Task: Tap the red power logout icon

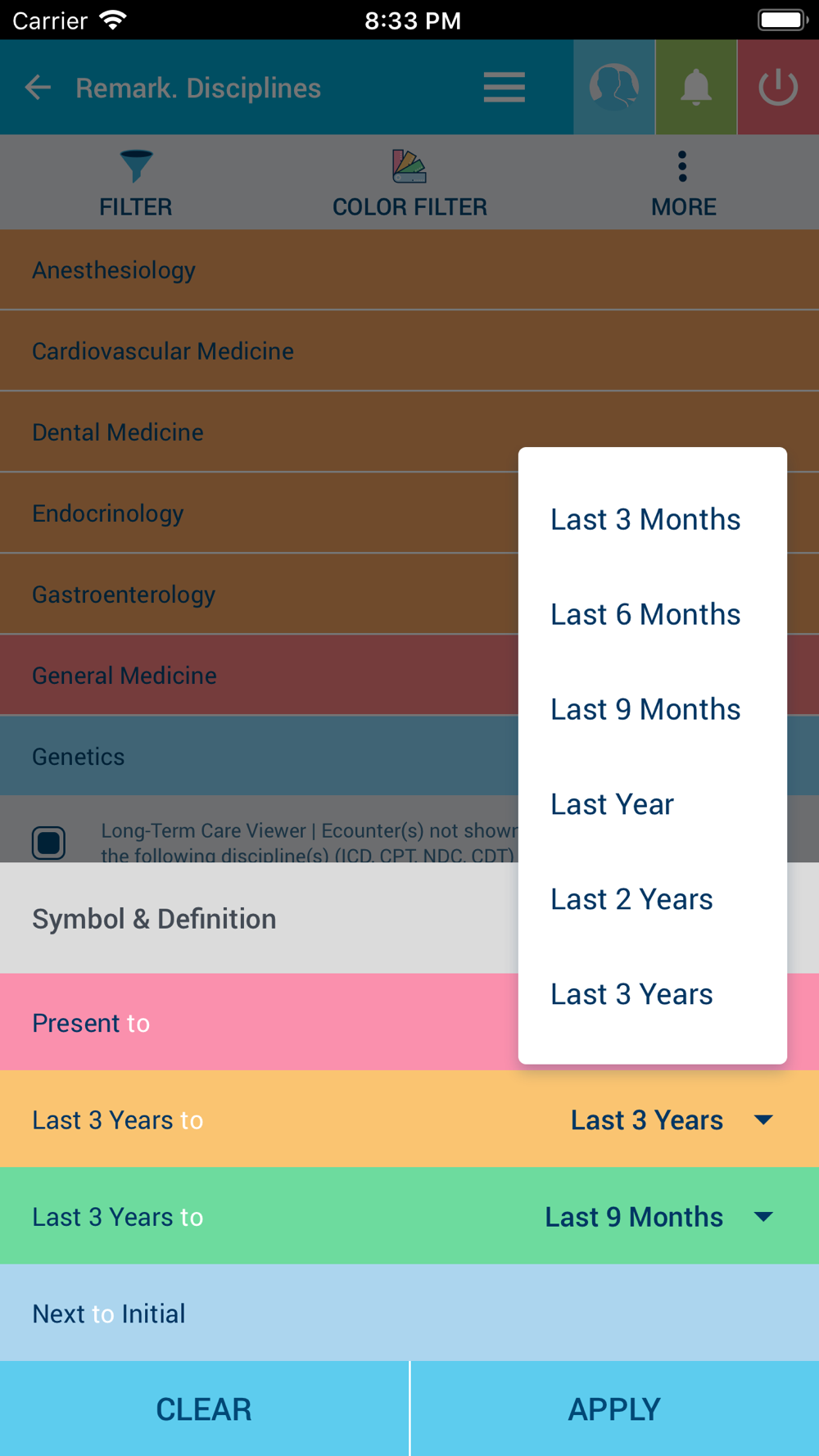Action: pos(778,87)
